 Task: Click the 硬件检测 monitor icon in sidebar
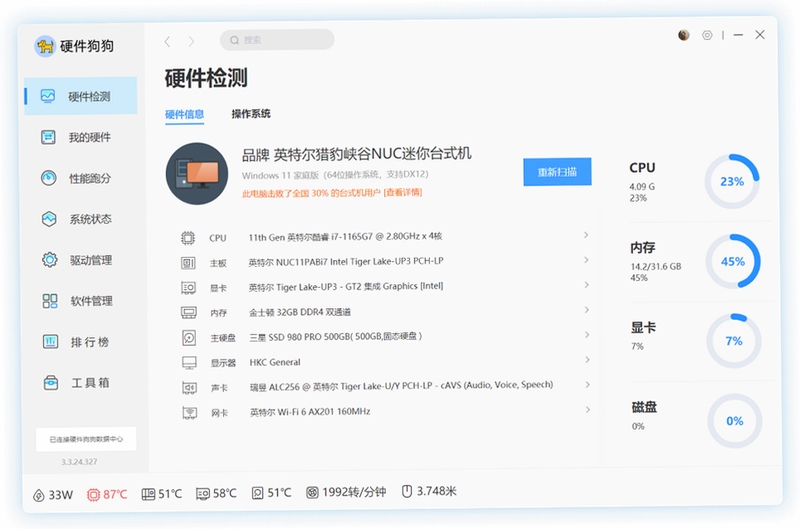pyautogui.click(x=48, y=96)
